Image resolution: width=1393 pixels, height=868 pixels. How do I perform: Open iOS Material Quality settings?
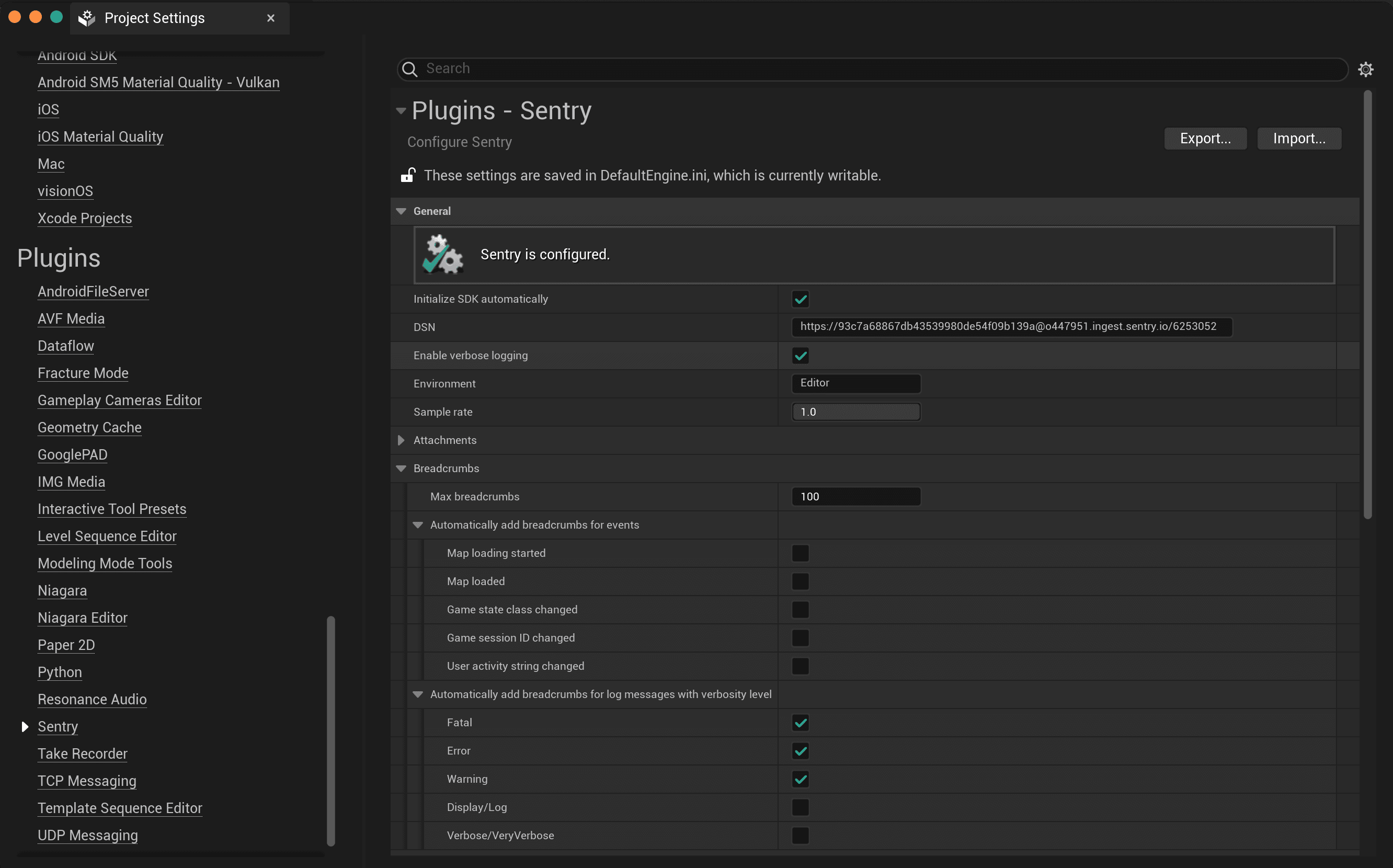click(100, 136)
